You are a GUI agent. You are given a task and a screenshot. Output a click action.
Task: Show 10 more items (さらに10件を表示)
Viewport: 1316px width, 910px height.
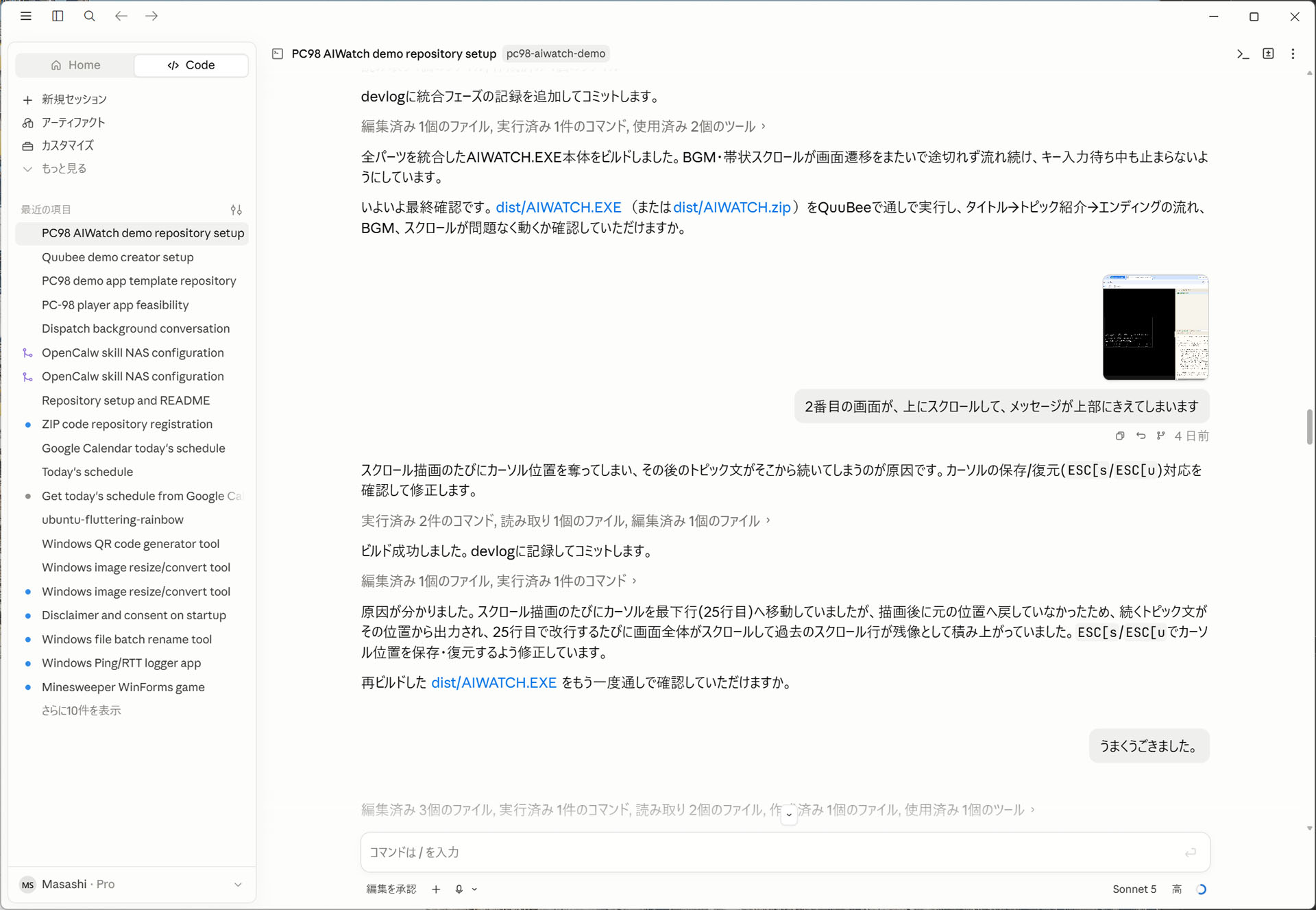pos(82,710)
